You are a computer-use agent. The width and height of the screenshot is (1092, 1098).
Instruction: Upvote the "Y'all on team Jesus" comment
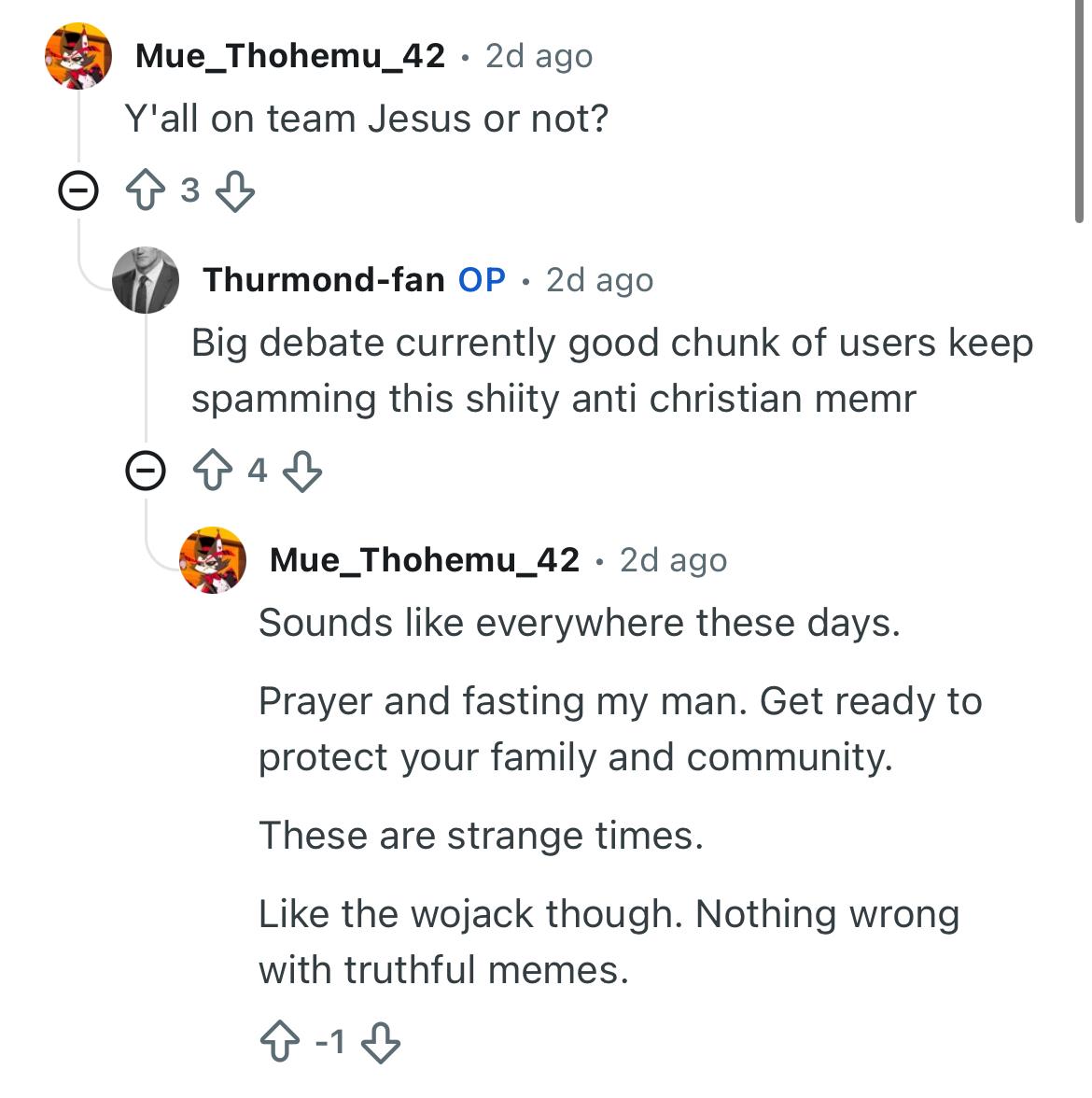tap(145, 191)
